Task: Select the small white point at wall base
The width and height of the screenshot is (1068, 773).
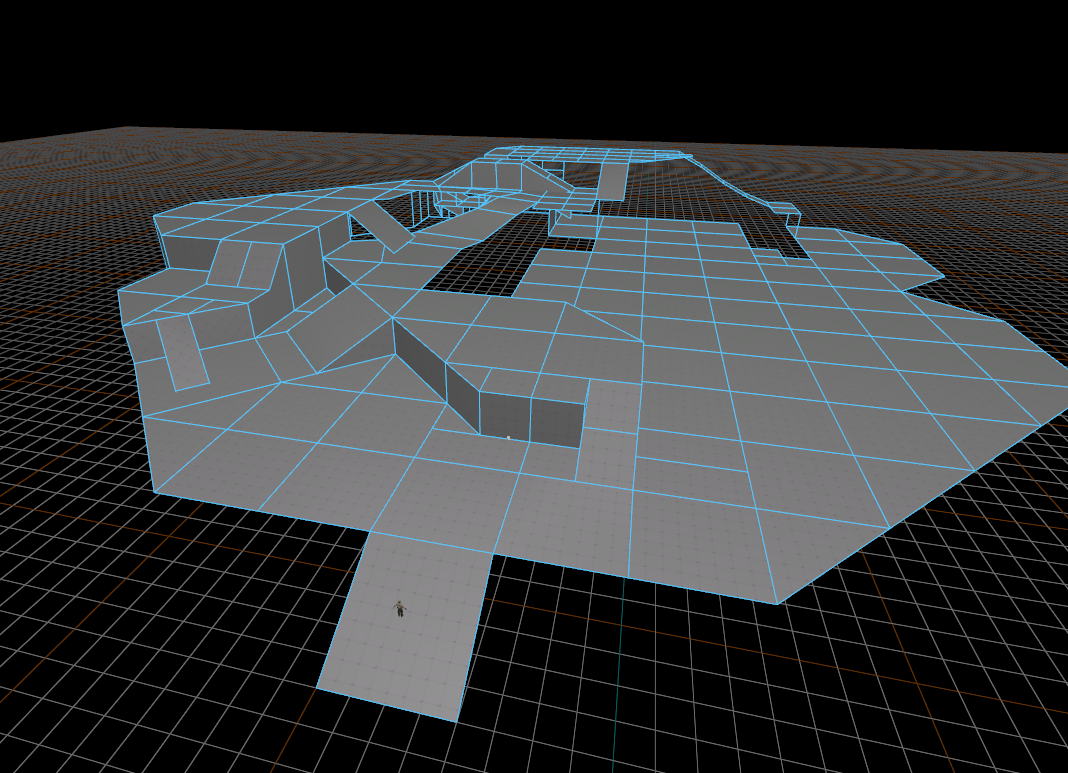Action: 508,437
